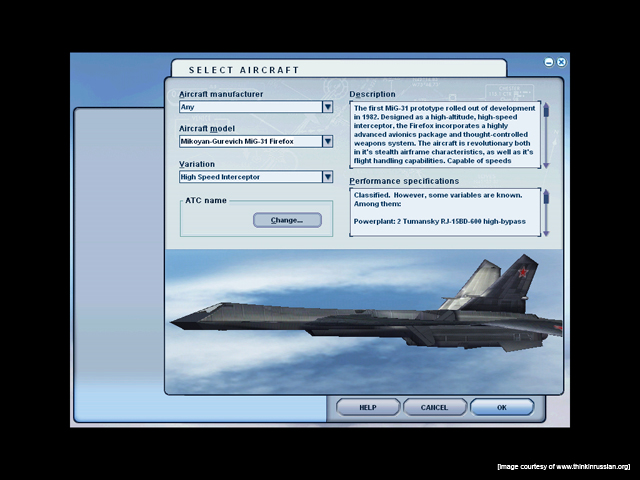Click the 'Variation' label
Image resolution: width=640 pixels, height=480 pixels.
click(x=197, y=164)
